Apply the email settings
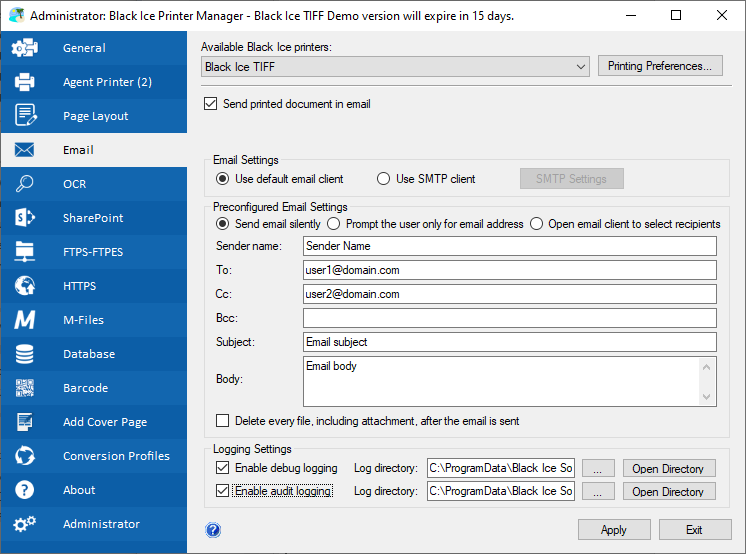Screen dimensions: 746x554 pos(614,530)
